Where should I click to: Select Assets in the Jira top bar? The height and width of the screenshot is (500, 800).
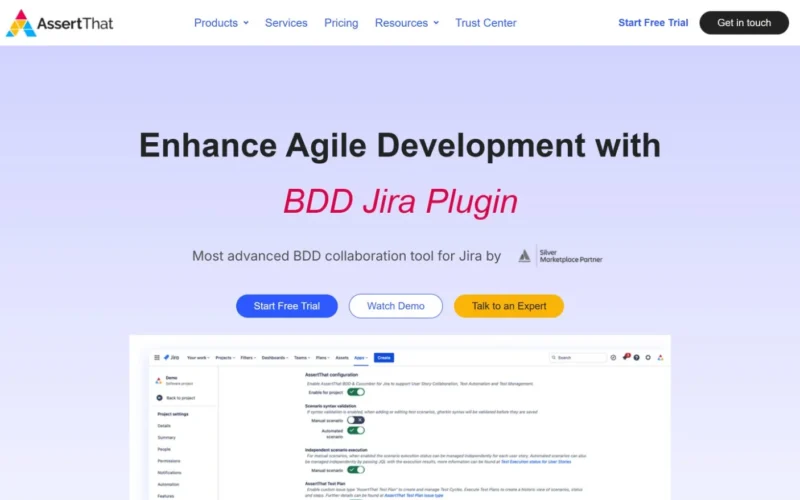(x=342, y=358)
